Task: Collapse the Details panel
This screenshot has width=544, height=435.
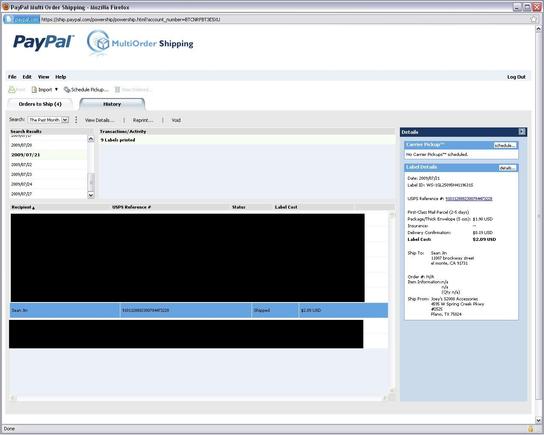Action: tap(522, 131)
